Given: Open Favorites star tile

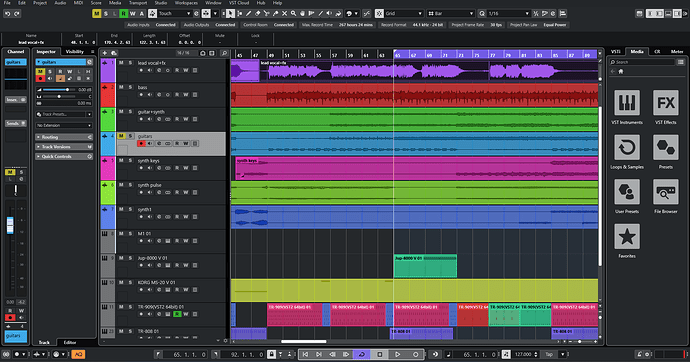Looking at the screenshot, I should point(627,241).
